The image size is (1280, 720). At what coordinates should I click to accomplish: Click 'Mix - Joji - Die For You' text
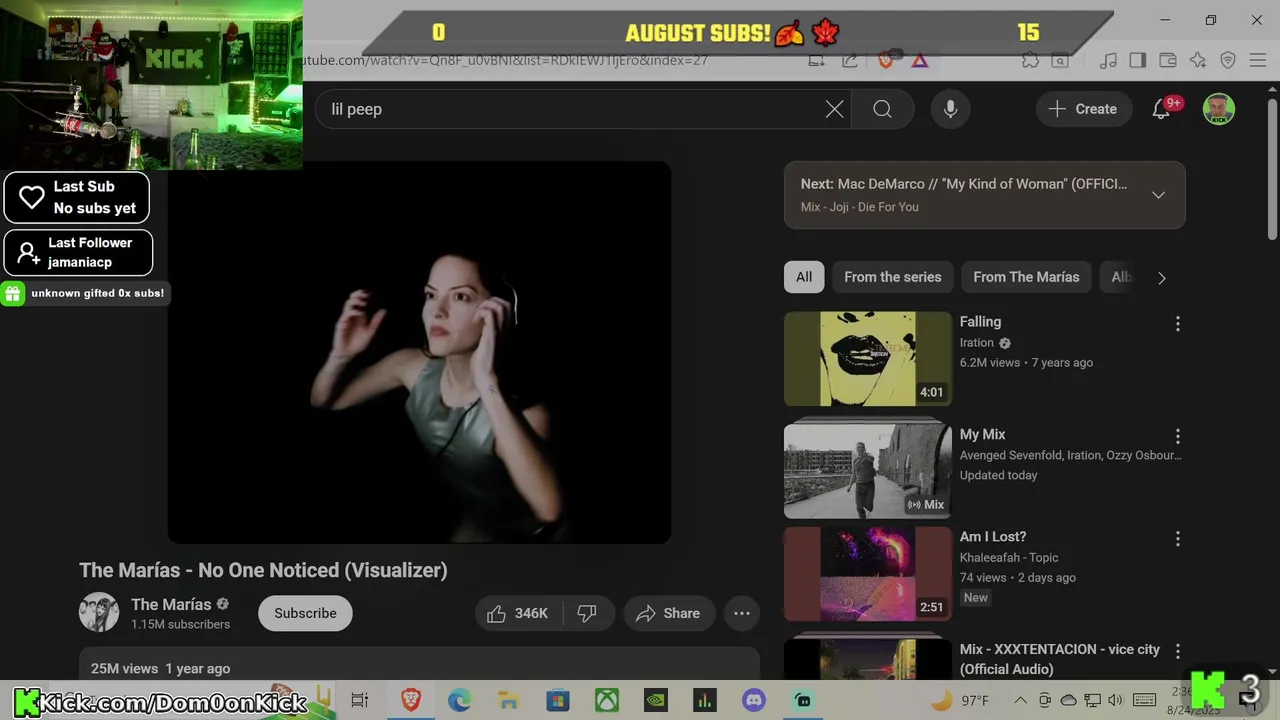[860, 207]
